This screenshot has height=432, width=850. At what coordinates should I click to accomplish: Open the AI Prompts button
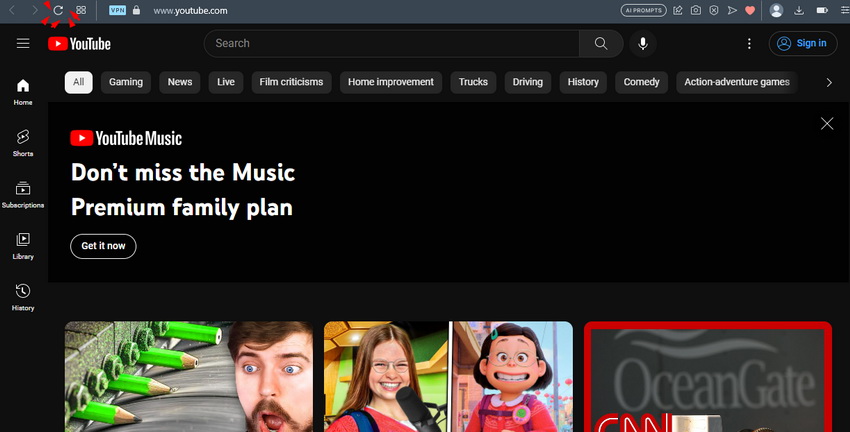coord(643,10)
